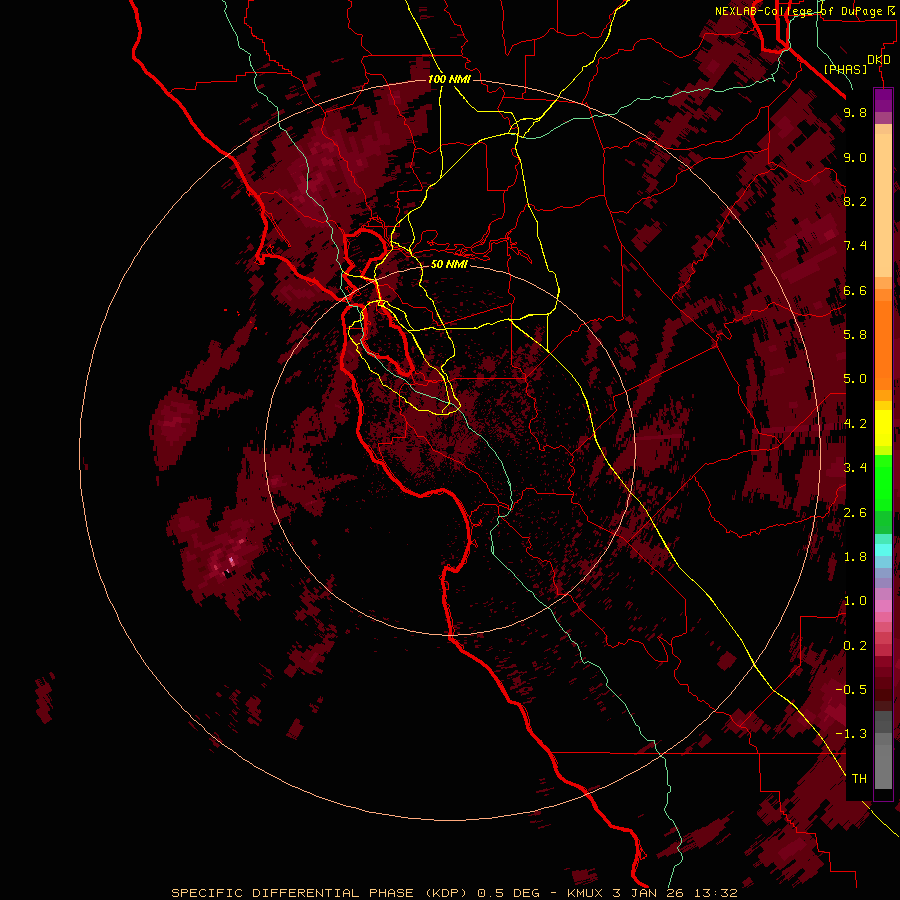This screenshot has width=900, height=900.
Task: Click the 7.4 value on color scale
Action: pos(855,246)
